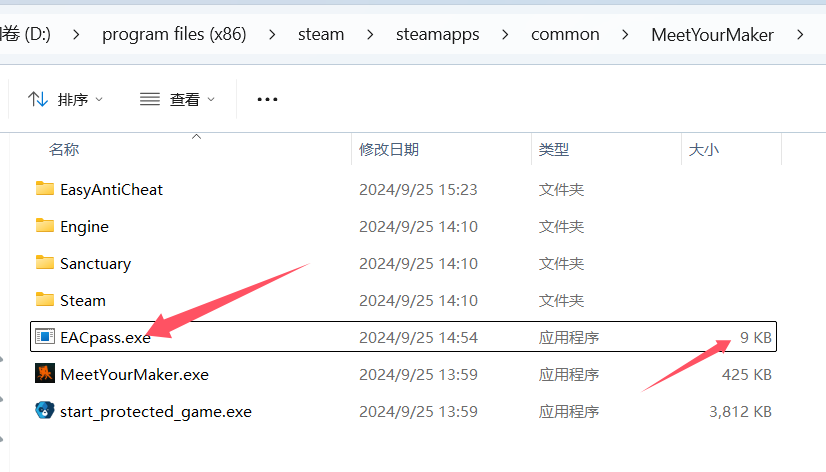Navigate to the steam breadcrumb
826x472 pixels.
[321, 35]
